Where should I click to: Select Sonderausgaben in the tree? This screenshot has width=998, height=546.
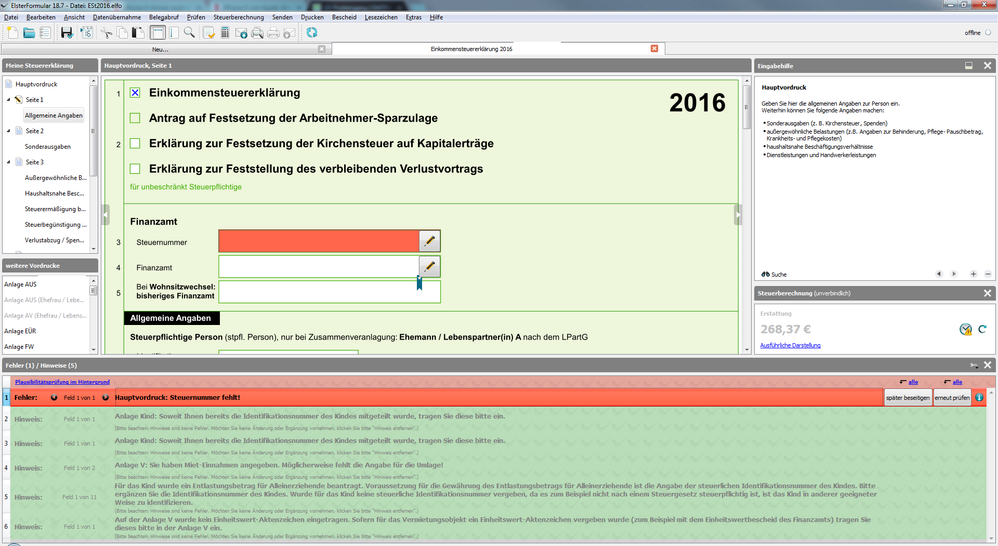click(x=48, y=146)
